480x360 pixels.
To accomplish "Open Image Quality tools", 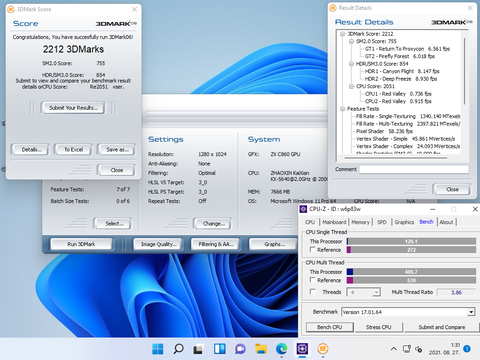I will (158, 244).
